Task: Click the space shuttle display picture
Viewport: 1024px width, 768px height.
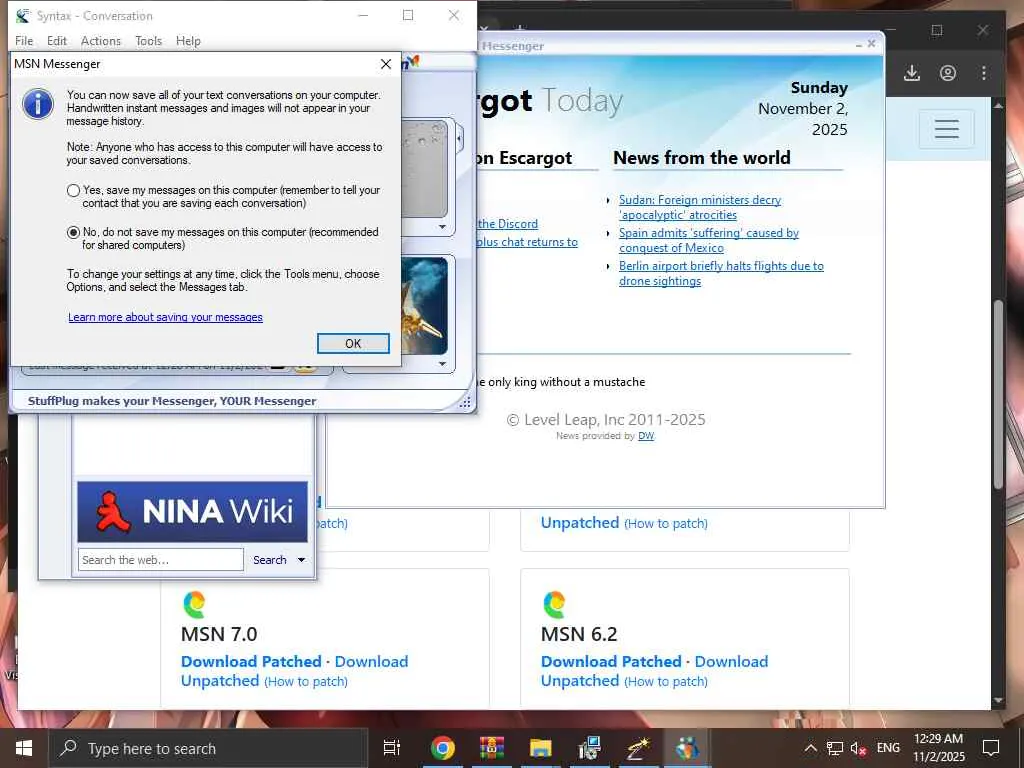Action: click(x=425, y=306)
